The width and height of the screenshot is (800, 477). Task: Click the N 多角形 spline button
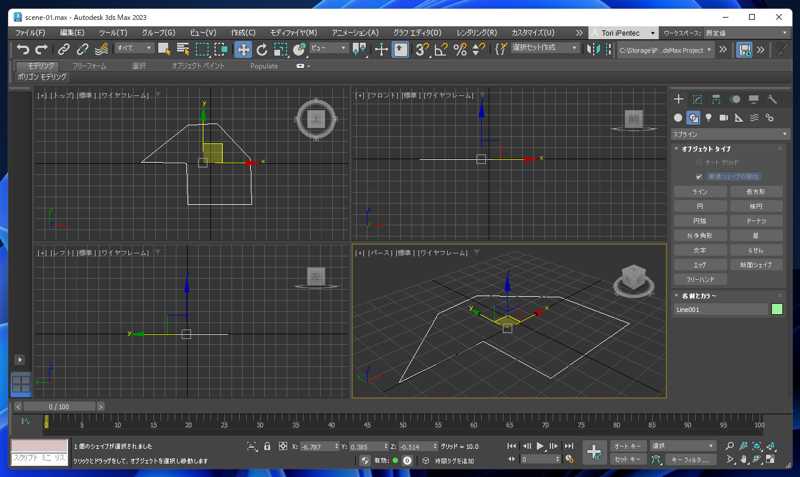click(x=700, y=236)
